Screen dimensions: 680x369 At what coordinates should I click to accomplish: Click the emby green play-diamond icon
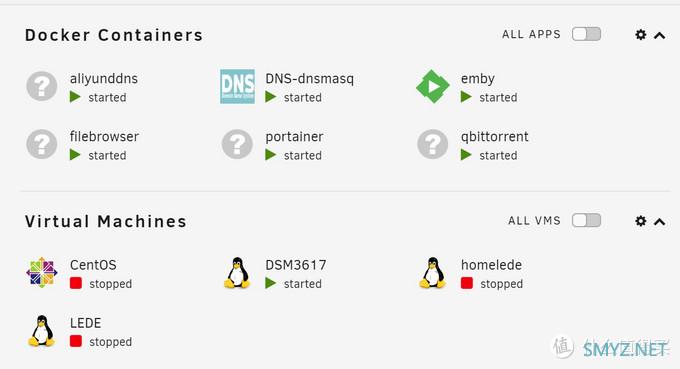click(433, 86)
